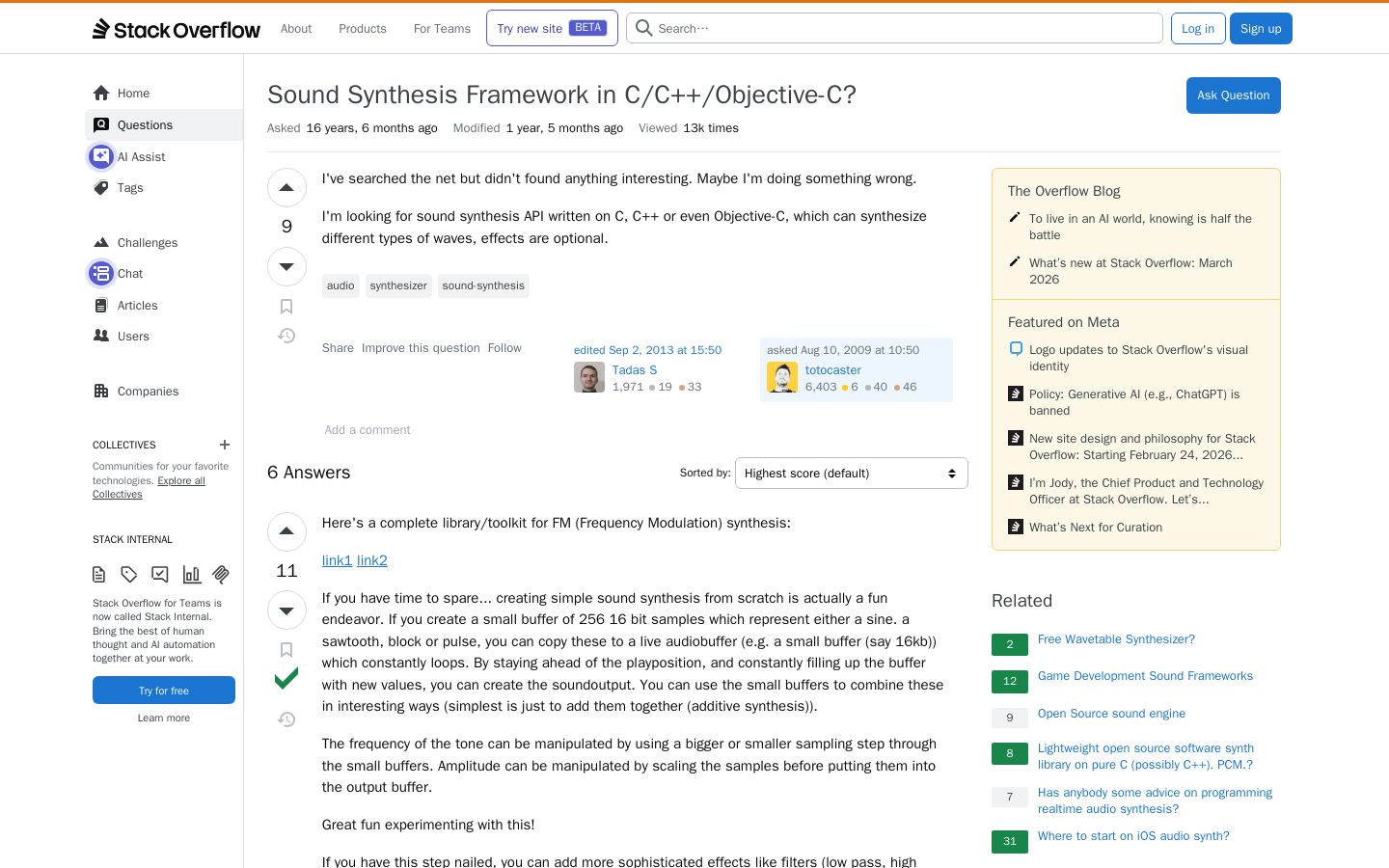Add a collective via plus icon

pos(225,445)
